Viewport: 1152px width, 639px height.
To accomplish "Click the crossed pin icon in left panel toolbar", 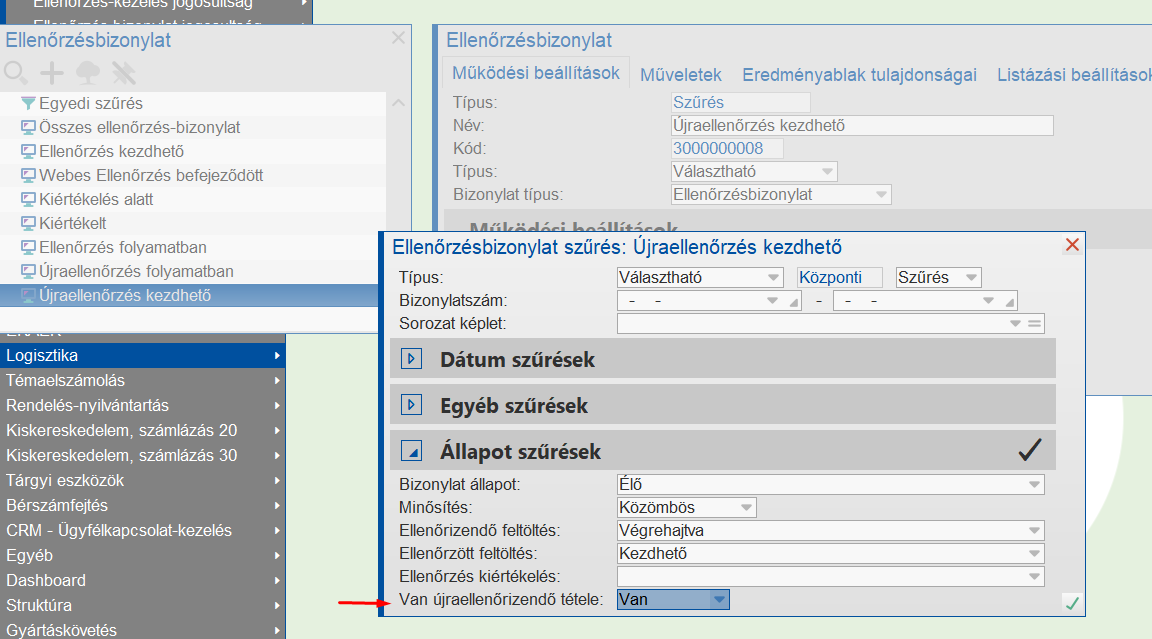I will click(x=123, y=73).
